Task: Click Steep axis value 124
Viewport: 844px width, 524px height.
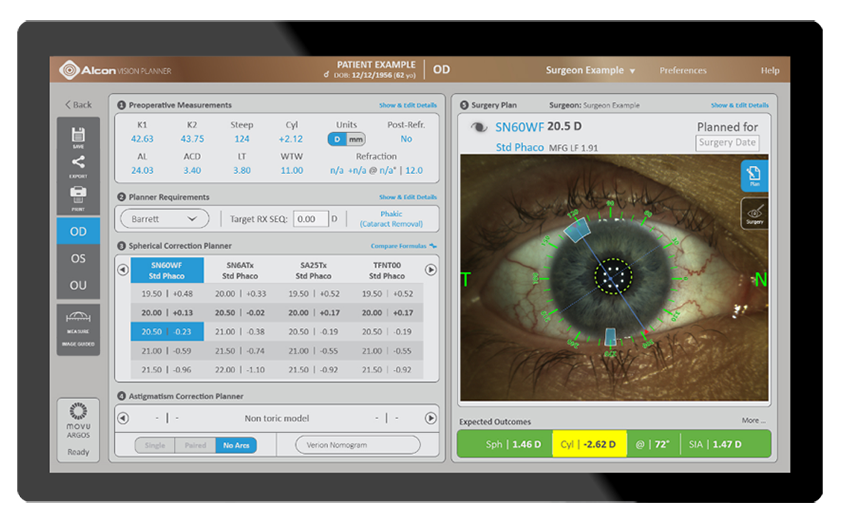Action: (242, 139)
